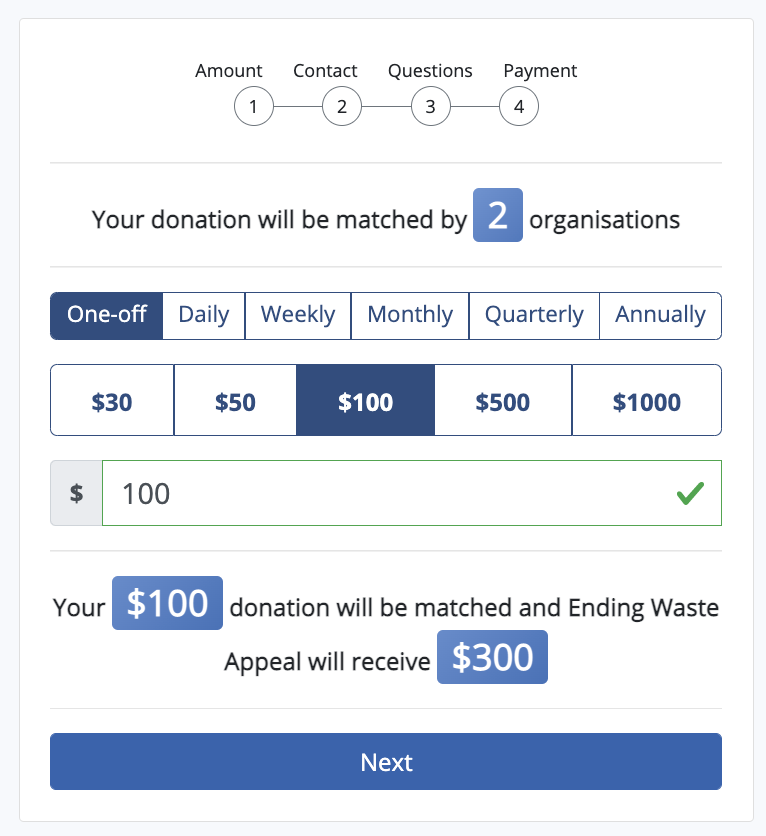Select the $30 donation amount
Screen dimensions: 766x836
pyautogui.click(x=112, y=400)
